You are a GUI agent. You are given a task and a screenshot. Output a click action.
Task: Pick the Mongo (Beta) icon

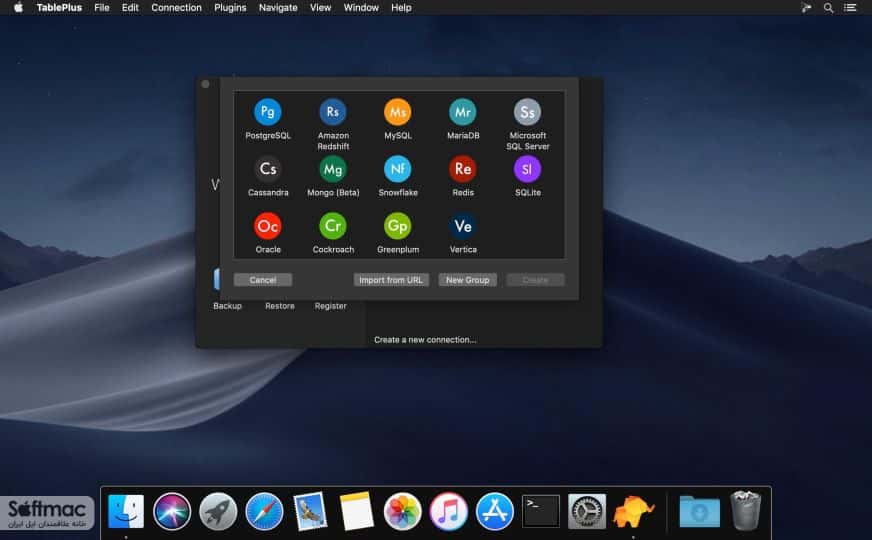pyautogui.click(x=333, y=169)
